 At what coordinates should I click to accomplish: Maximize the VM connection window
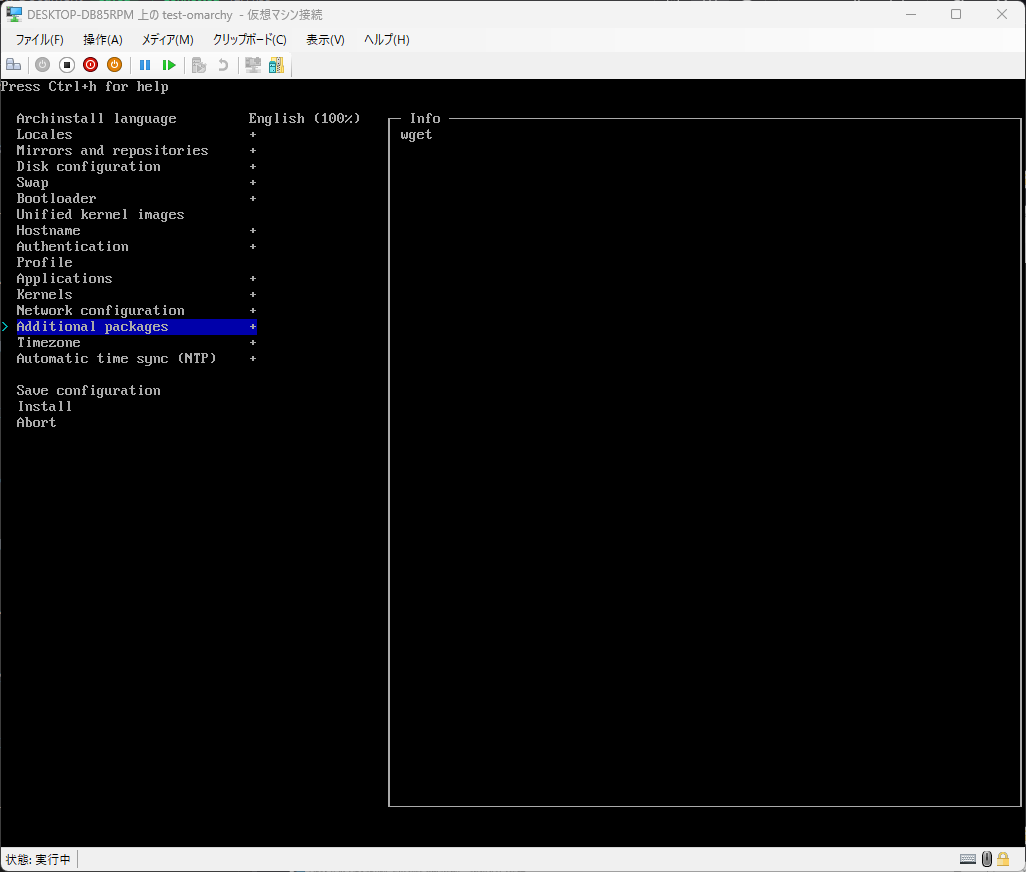click(956, 14)
